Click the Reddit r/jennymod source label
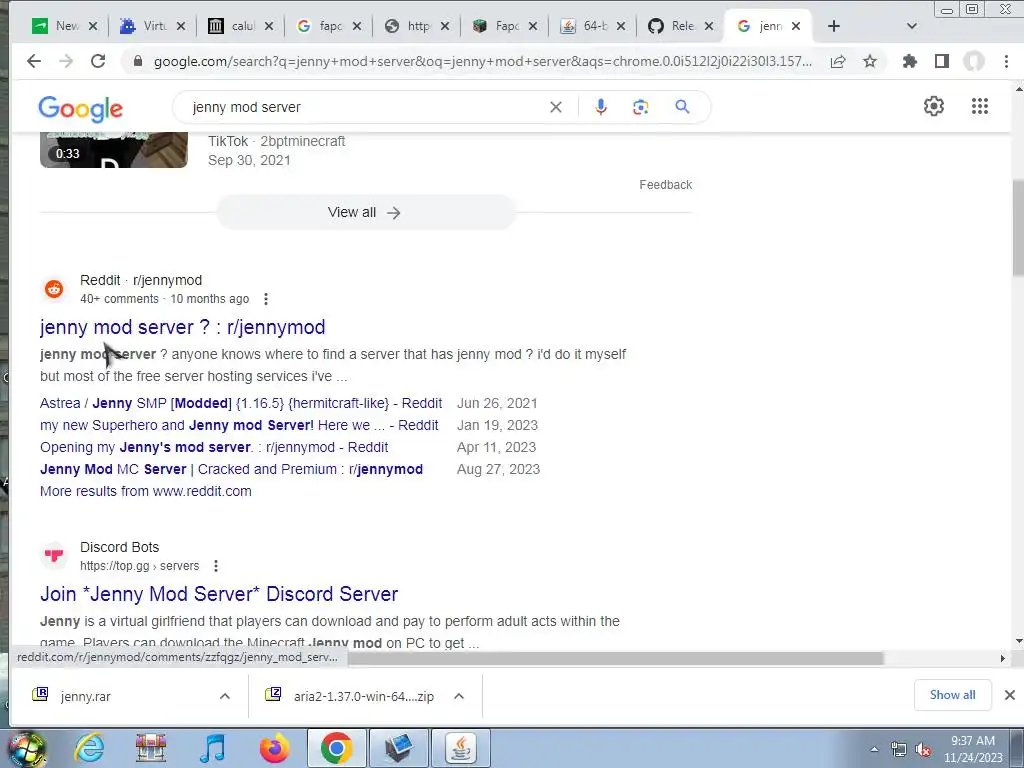 [x=141, y=280]
